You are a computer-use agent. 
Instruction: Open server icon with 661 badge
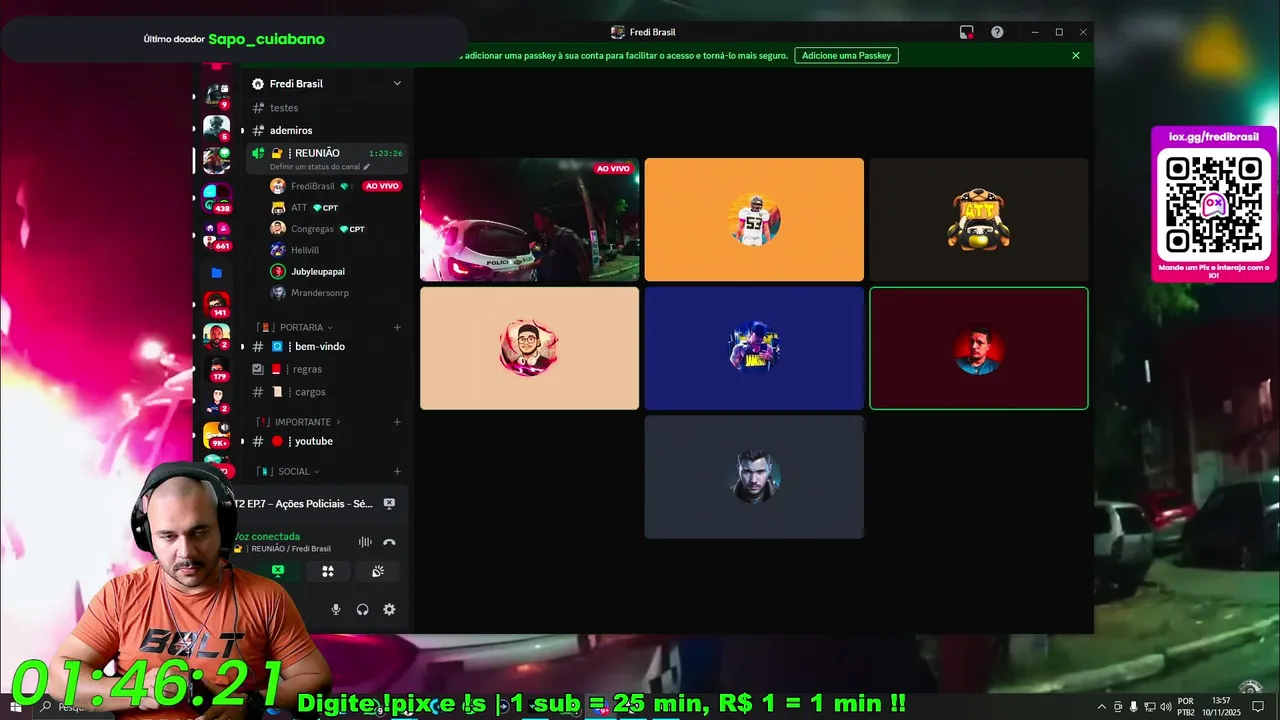(x=216, y=236)
